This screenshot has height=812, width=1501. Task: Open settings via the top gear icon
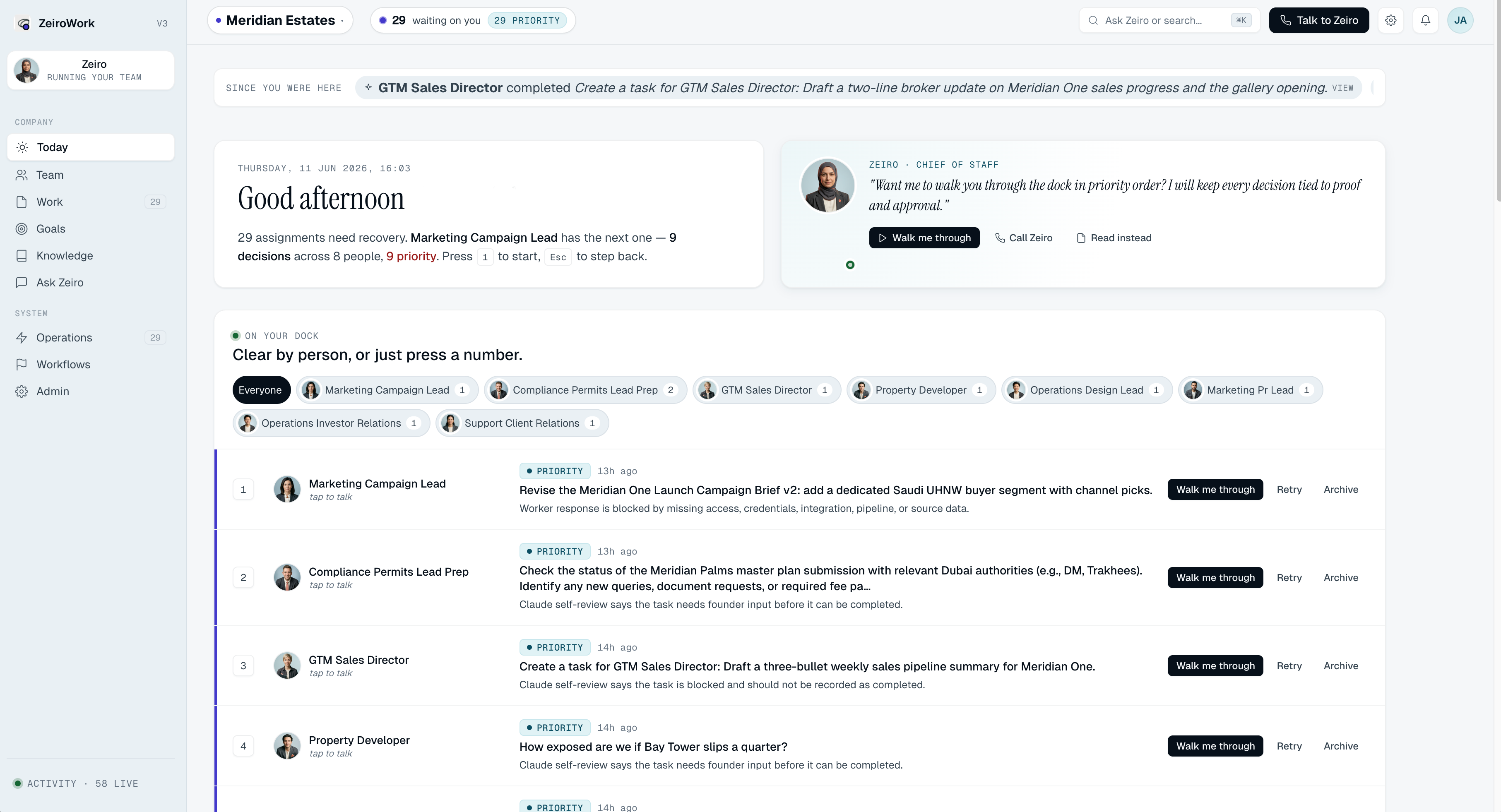pos(1391,20)
